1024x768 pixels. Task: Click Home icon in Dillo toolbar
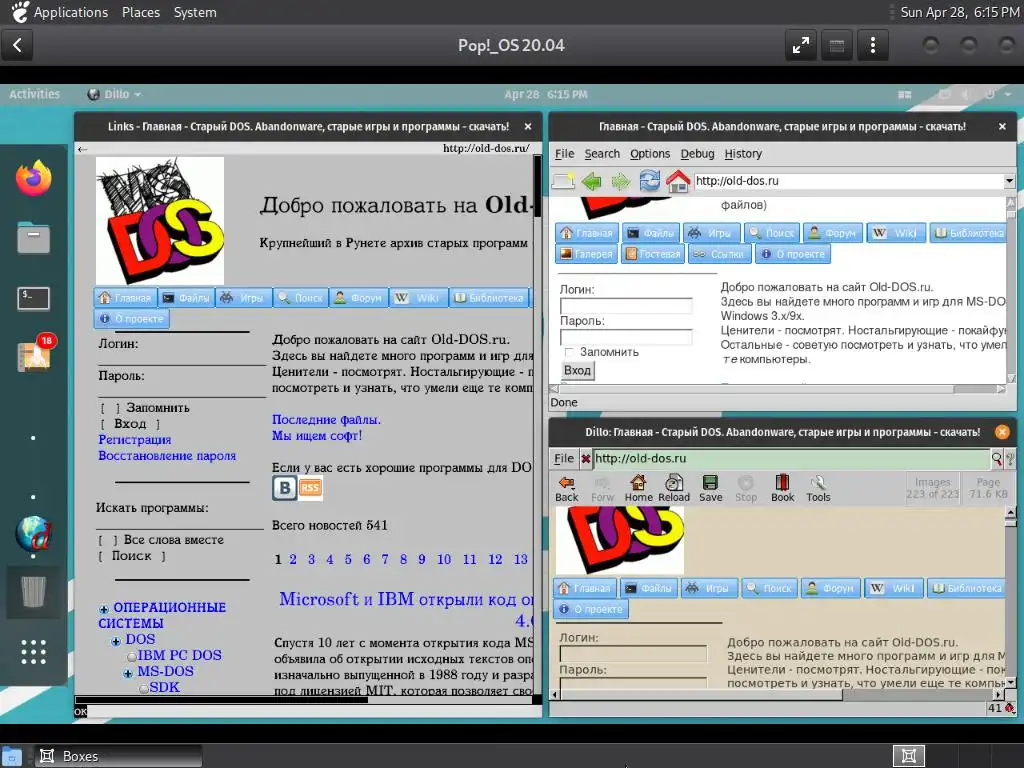click(x=638, y=488)
